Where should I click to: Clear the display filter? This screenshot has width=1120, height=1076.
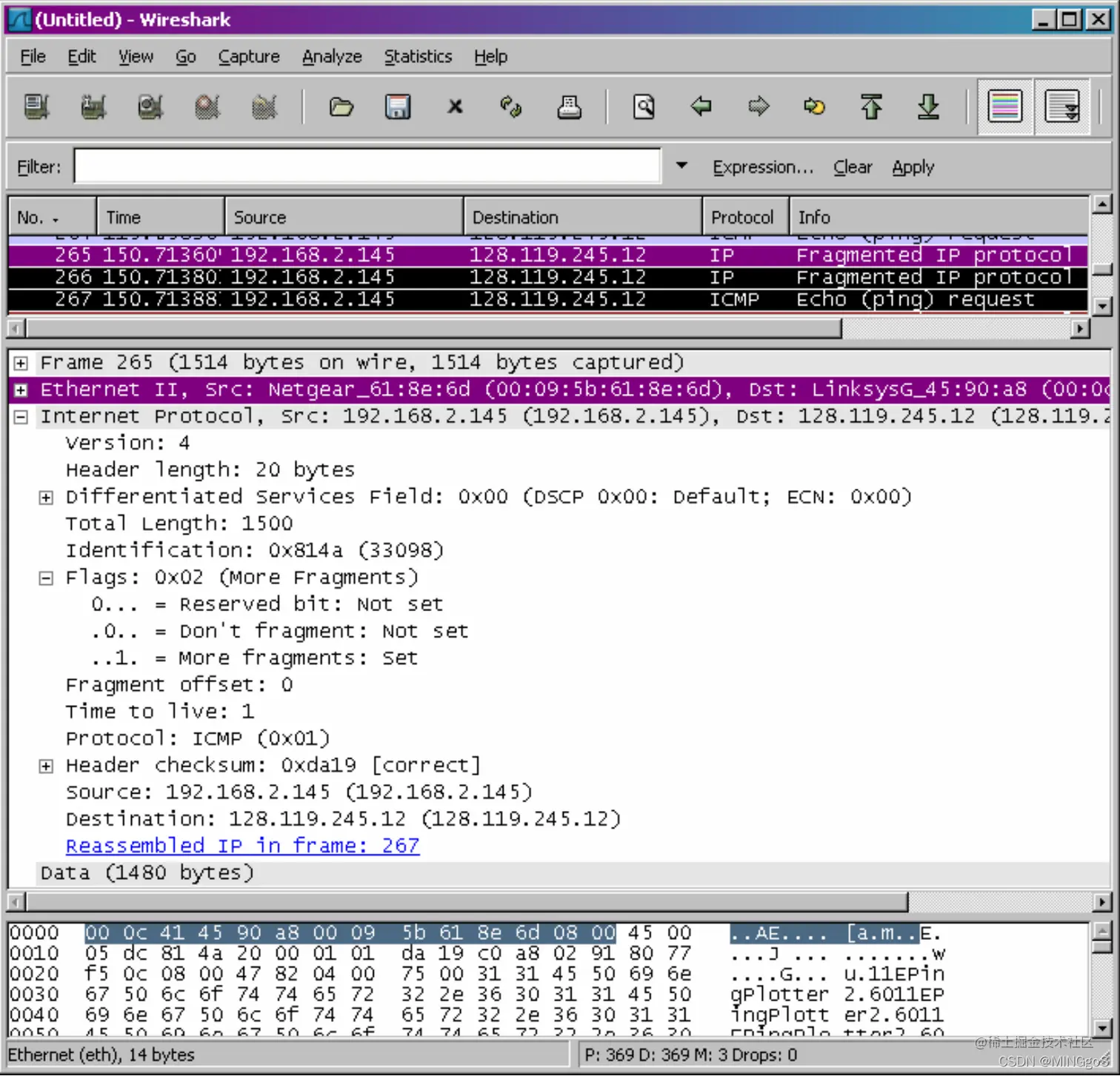coord(853,167)
